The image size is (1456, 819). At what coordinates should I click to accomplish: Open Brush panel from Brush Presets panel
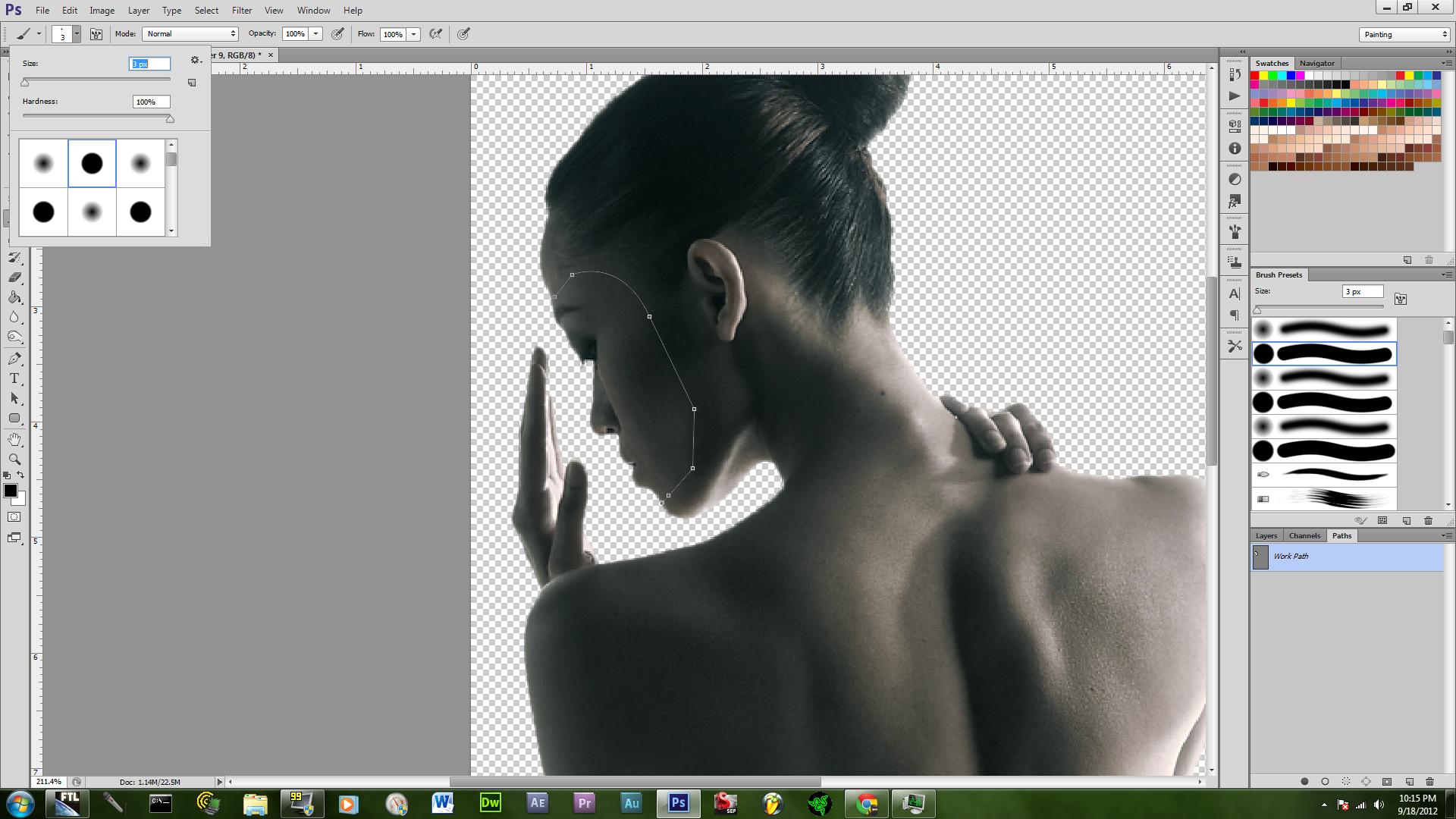point(1401,299)
